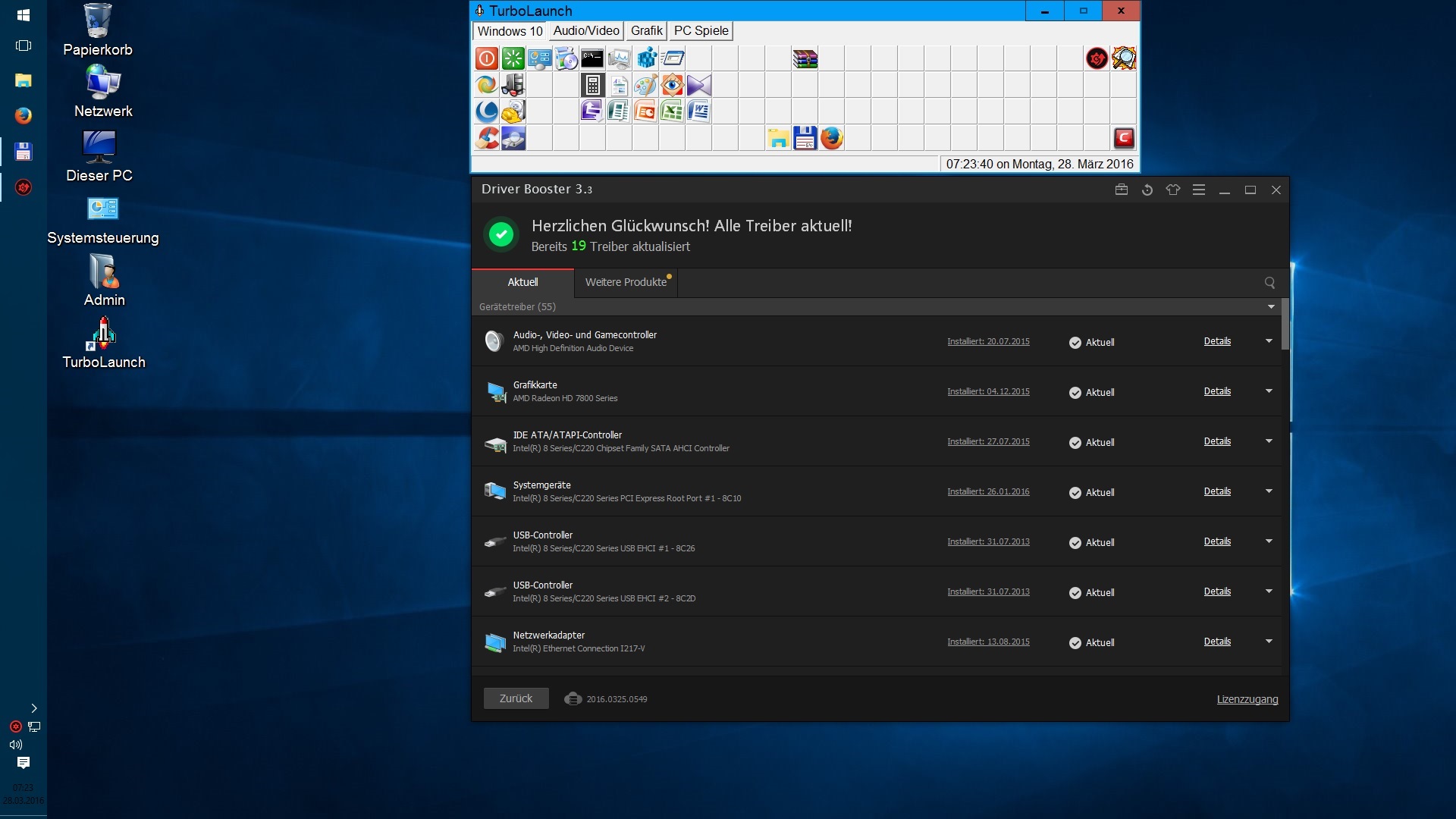Expand the Grafikkarte row dropdown arrow
1456x819 pixels.
point(1269,391)
